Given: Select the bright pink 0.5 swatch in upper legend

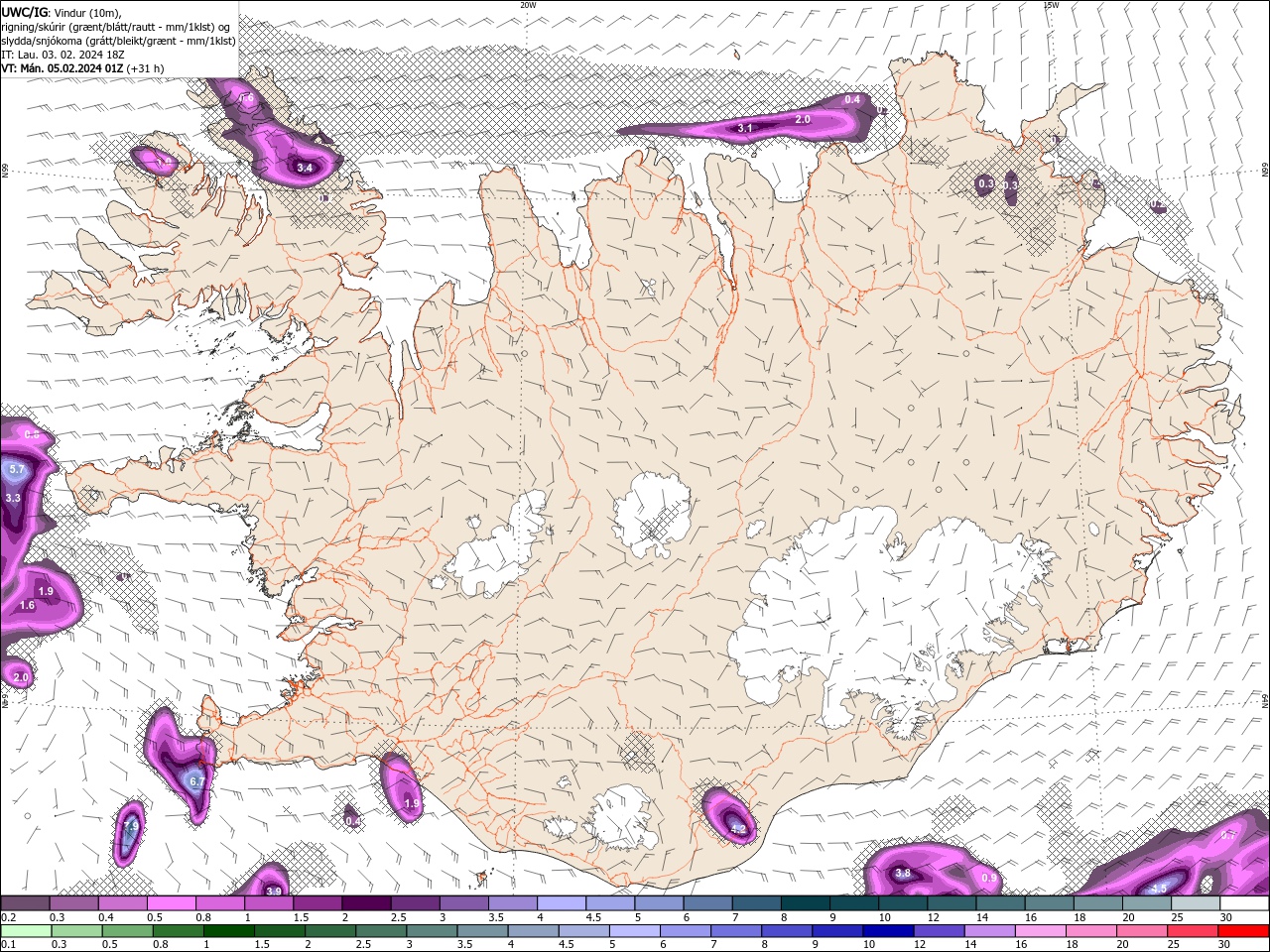Looking at the screenshot, I should coord(172,903).
